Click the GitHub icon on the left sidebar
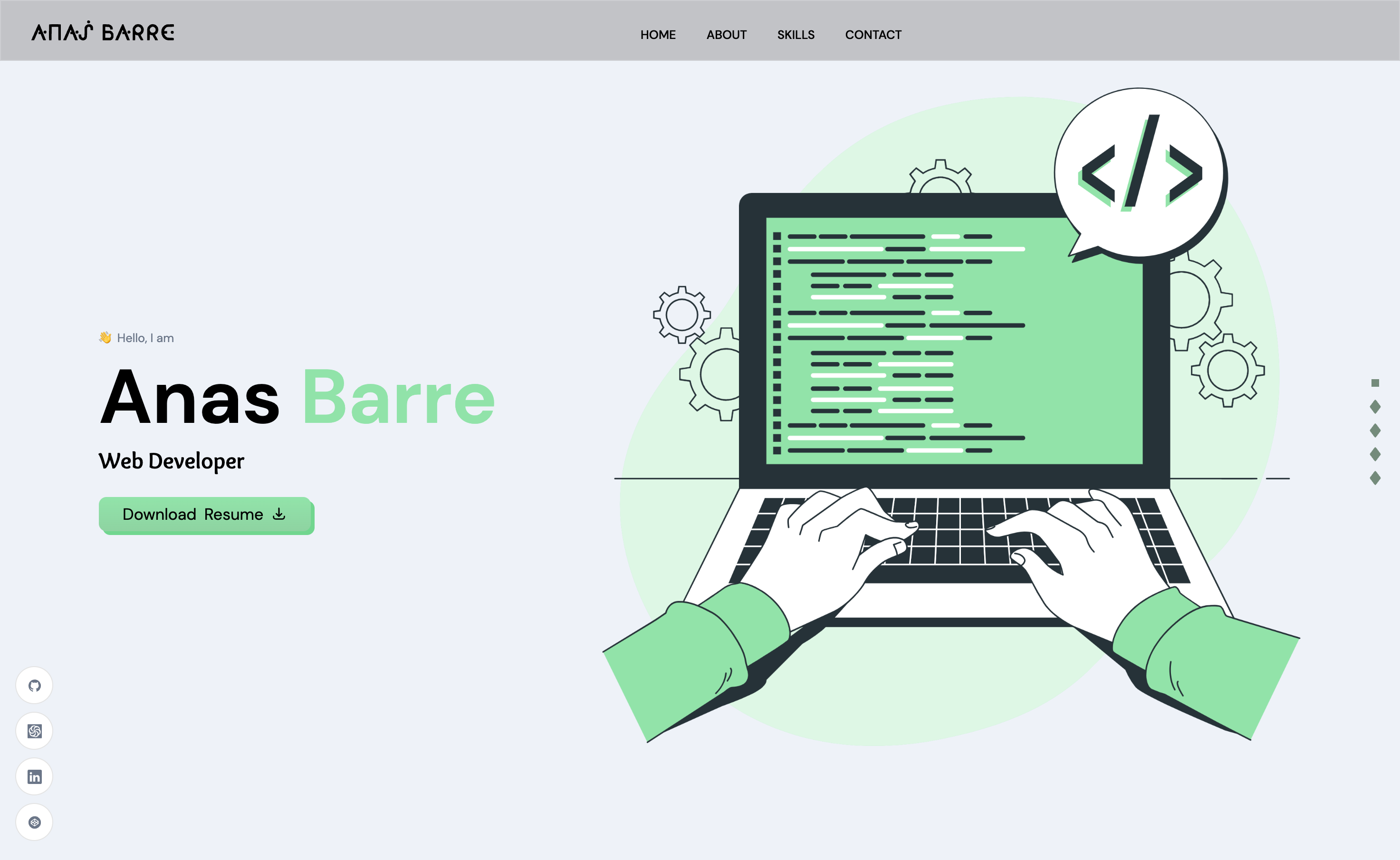Screen dimensions: 1400x860 point(34,686)
